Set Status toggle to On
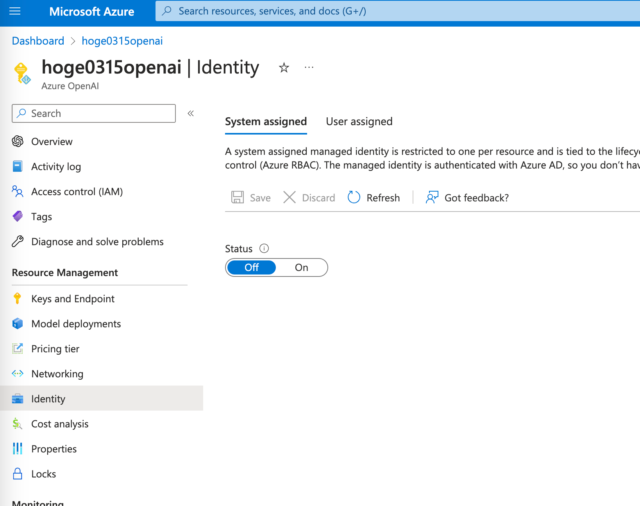 (x=301, y=268)
